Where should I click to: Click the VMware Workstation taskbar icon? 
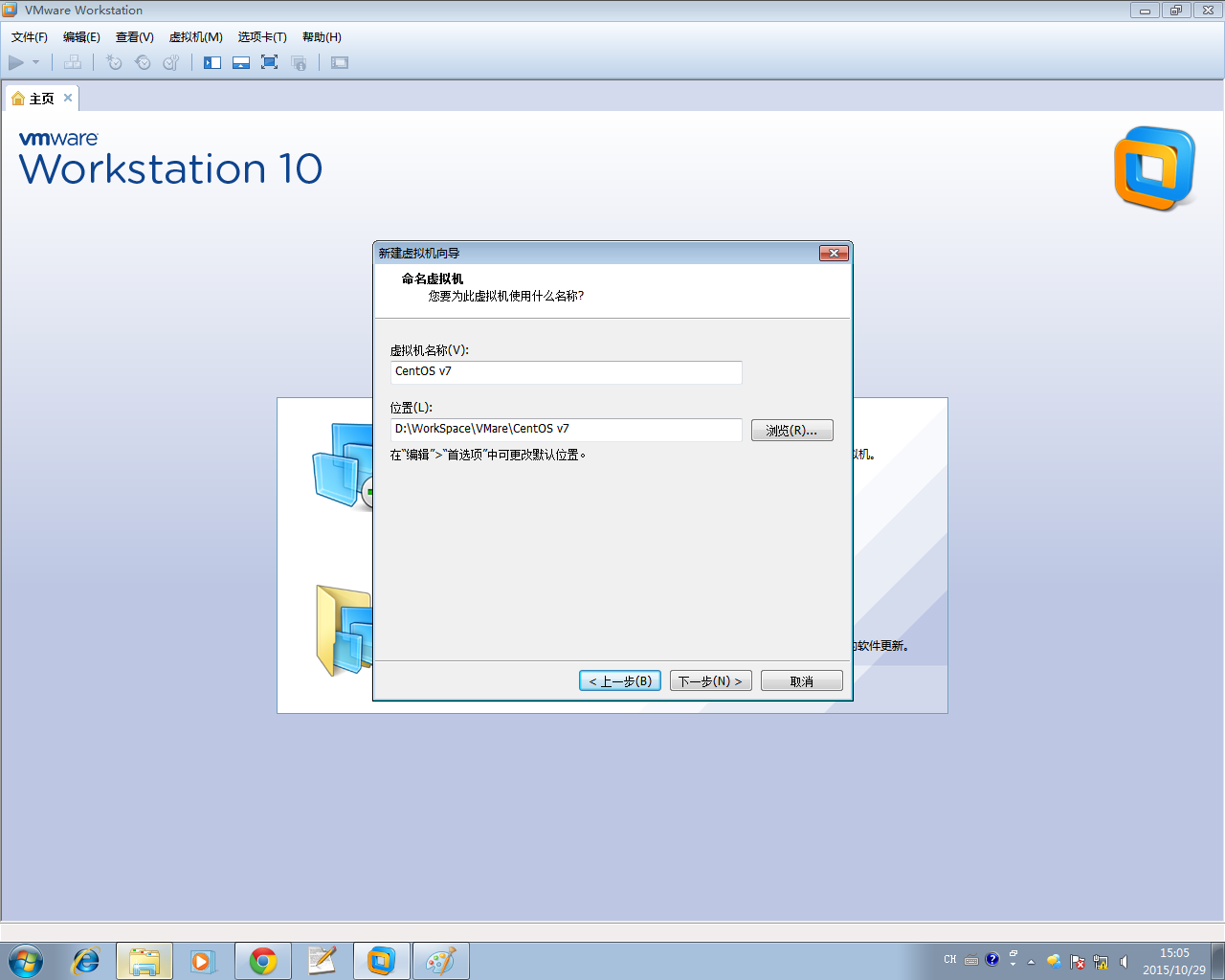pos(382,961)
